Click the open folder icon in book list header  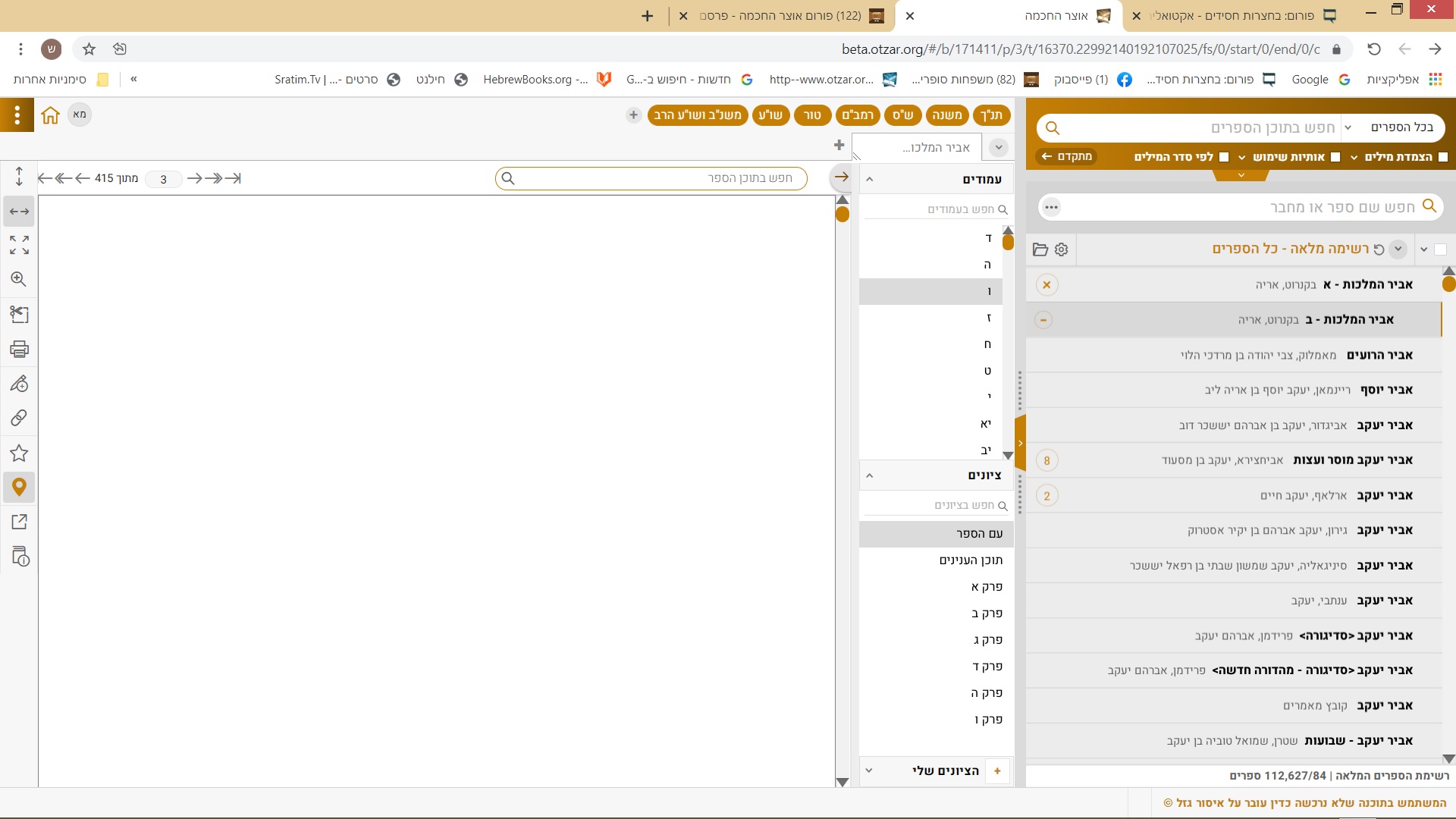click(x=1040, y=249)
